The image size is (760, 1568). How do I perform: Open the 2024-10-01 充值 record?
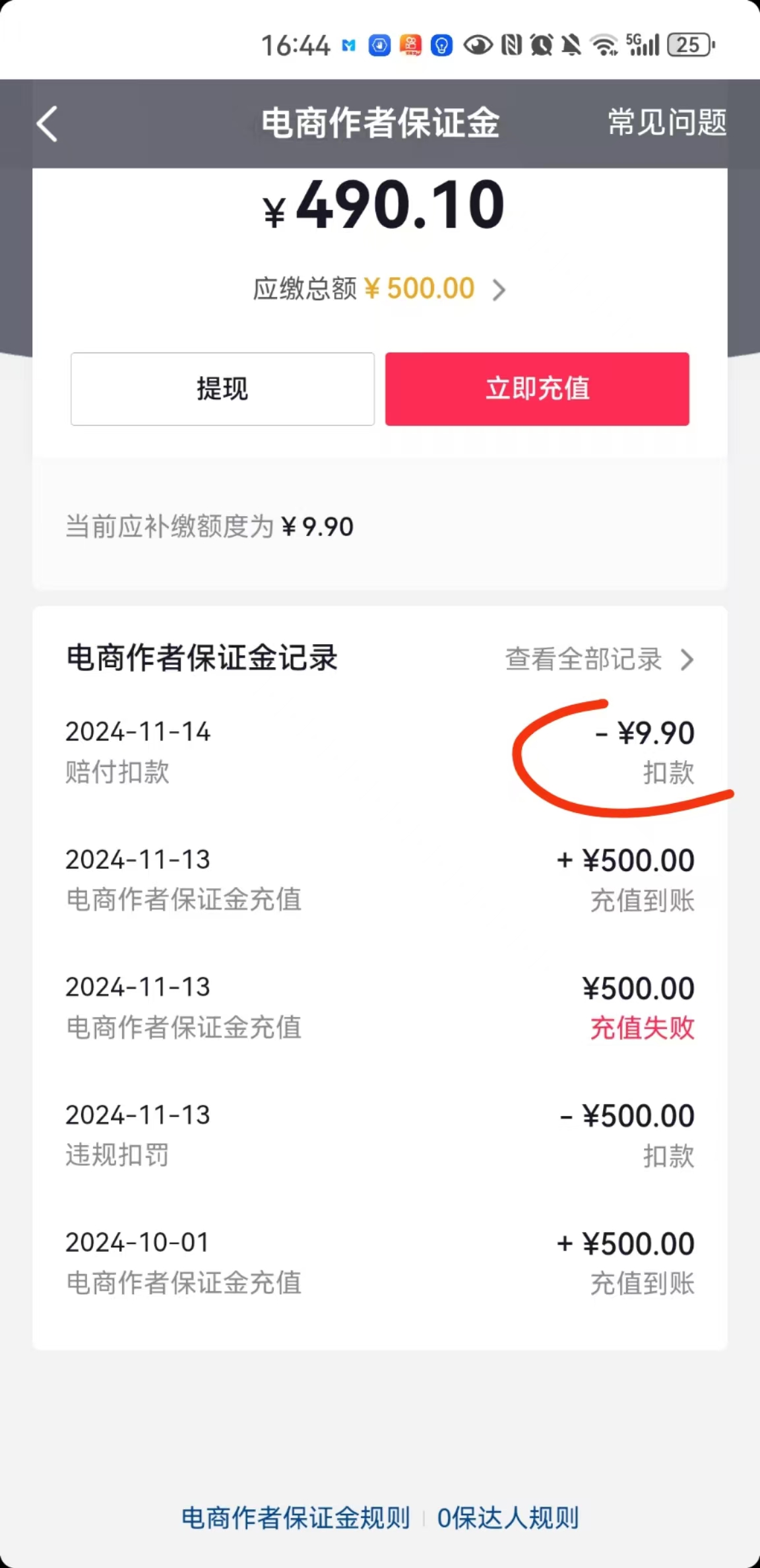tap(379, 1262)
